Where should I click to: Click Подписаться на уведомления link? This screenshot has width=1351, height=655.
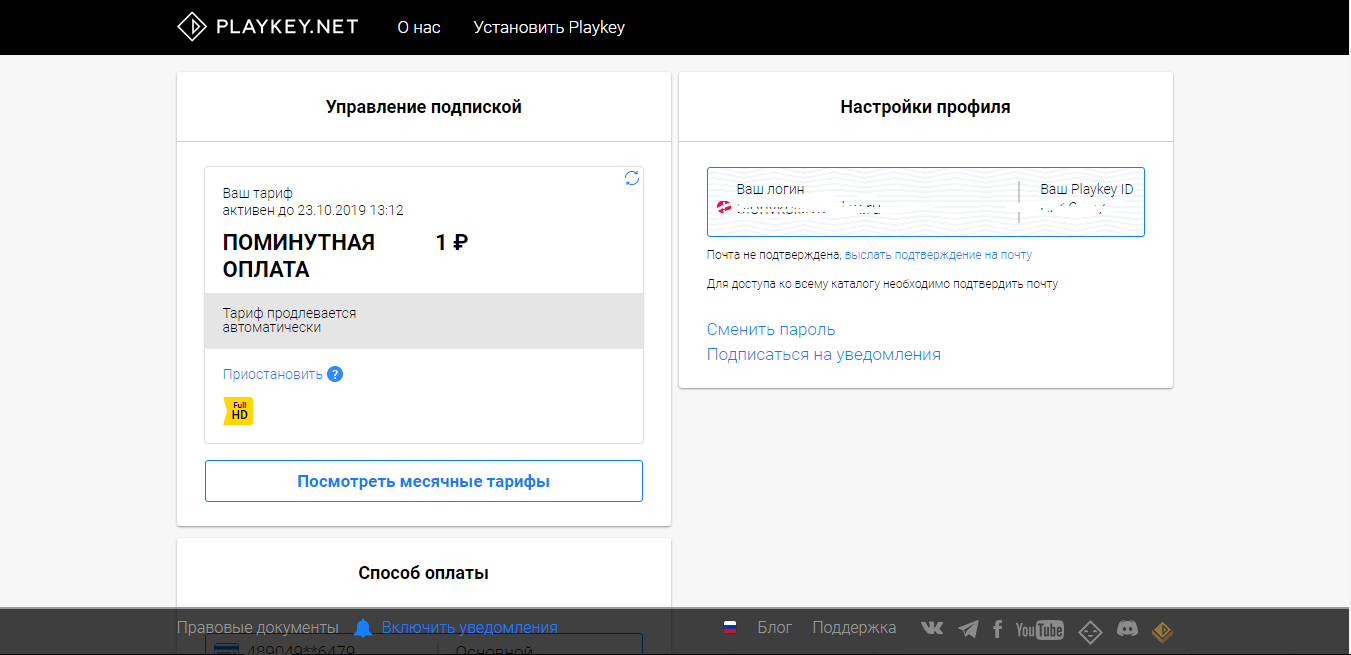coord(824,354)
